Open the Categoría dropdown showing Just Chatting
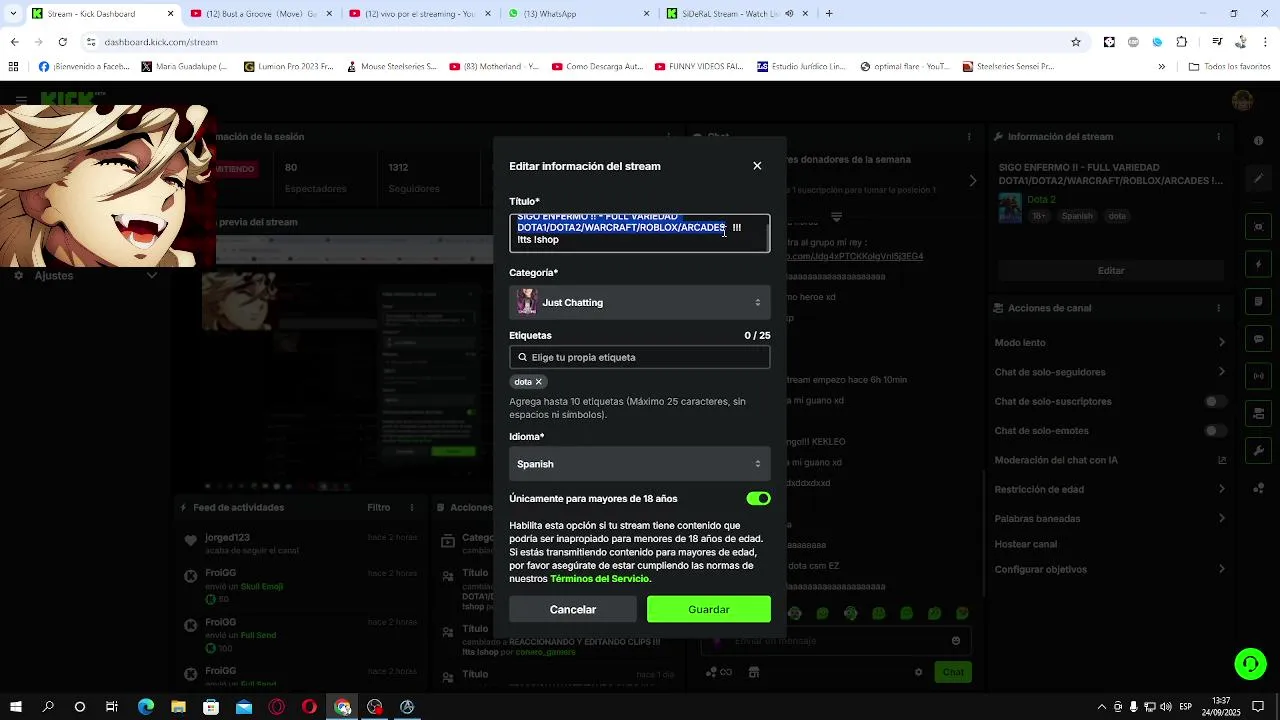 pyautogui.click(x=639, y=302)
